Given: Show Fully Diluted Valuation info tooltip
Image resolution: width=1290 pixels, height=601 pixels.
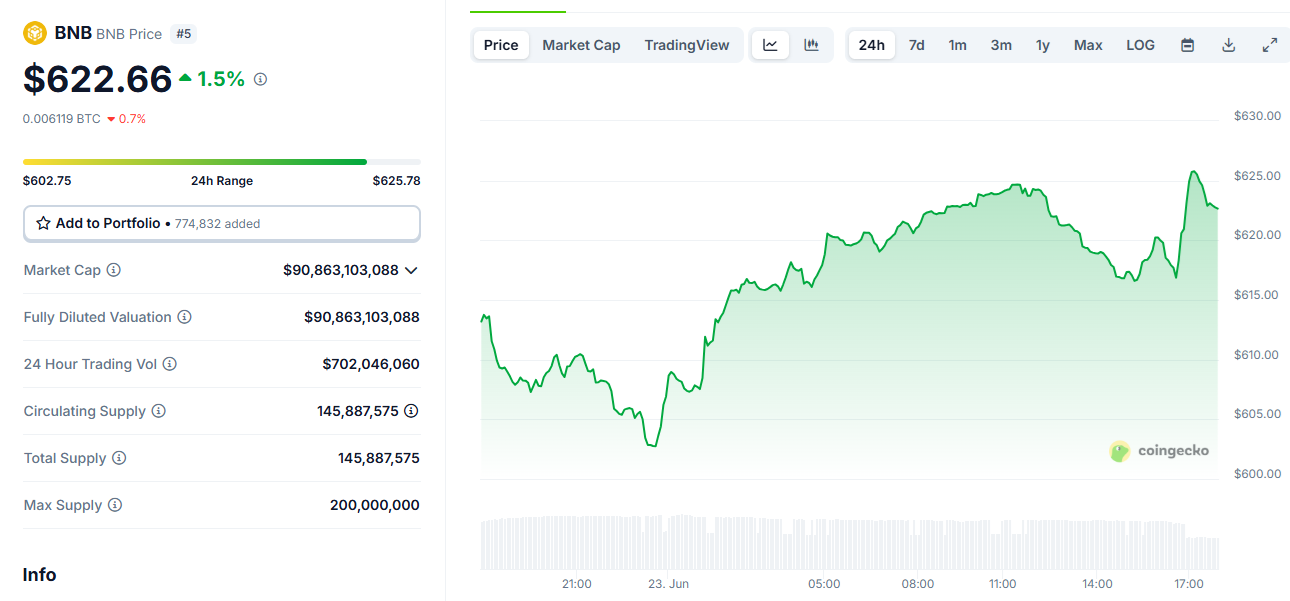Looking at the screenshot, I should [185, 317].
